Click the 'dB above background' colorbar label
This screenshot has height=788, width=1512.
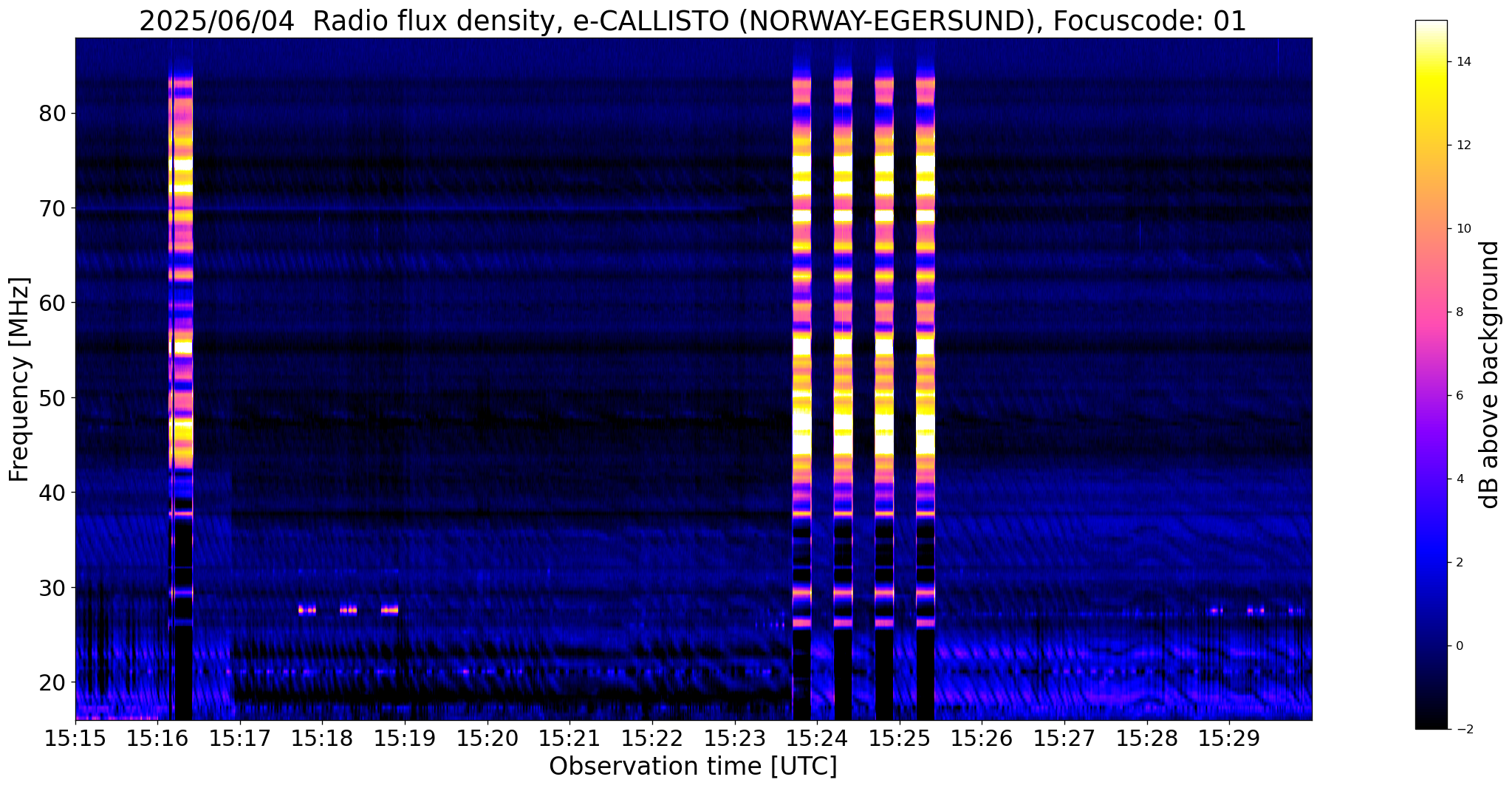(x=1489, y=374)
